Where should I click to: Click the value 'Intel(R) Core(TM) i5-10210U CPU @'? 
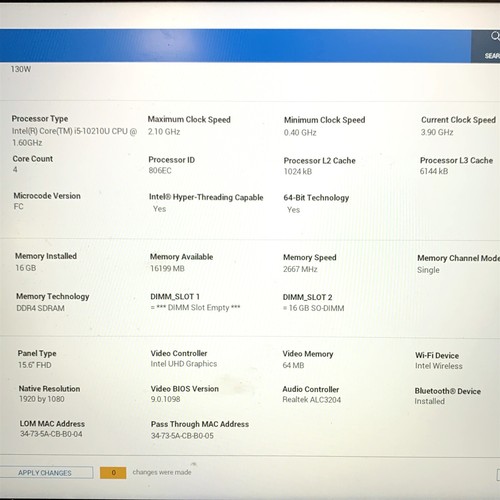pos(74,131)
